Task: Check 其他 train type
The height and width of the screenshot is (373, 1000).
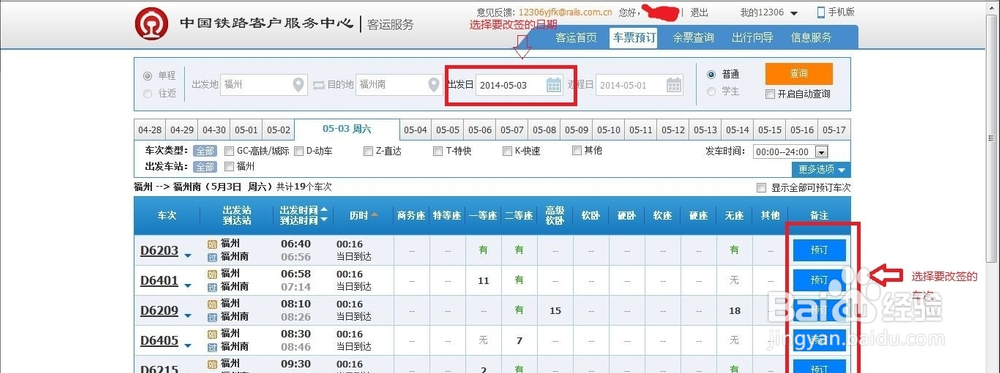Action: 577,151
